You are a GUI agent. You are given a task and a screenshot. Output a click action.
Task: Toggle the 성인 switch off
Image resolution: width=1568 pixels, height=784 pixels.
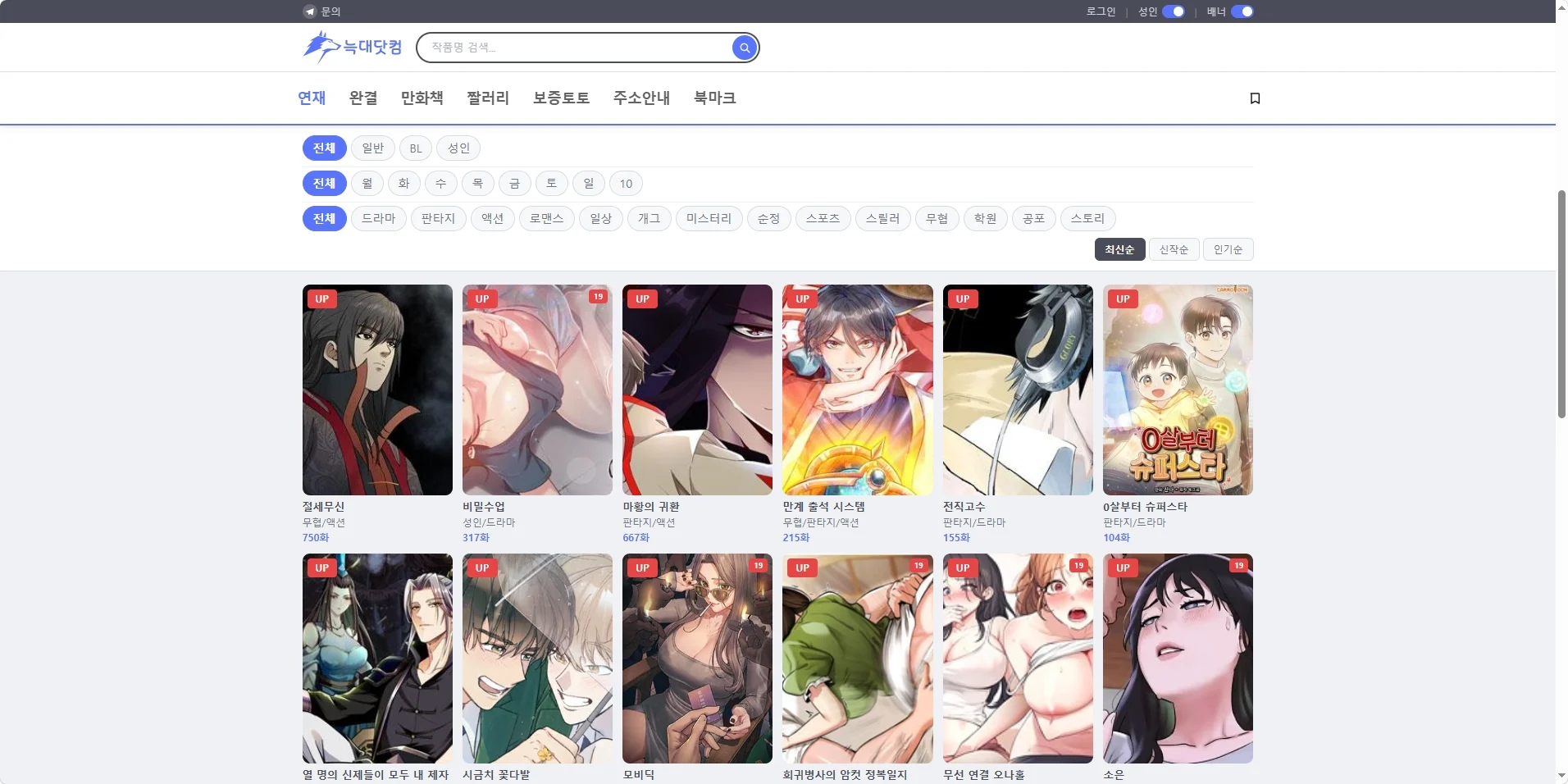point(1174,11)
